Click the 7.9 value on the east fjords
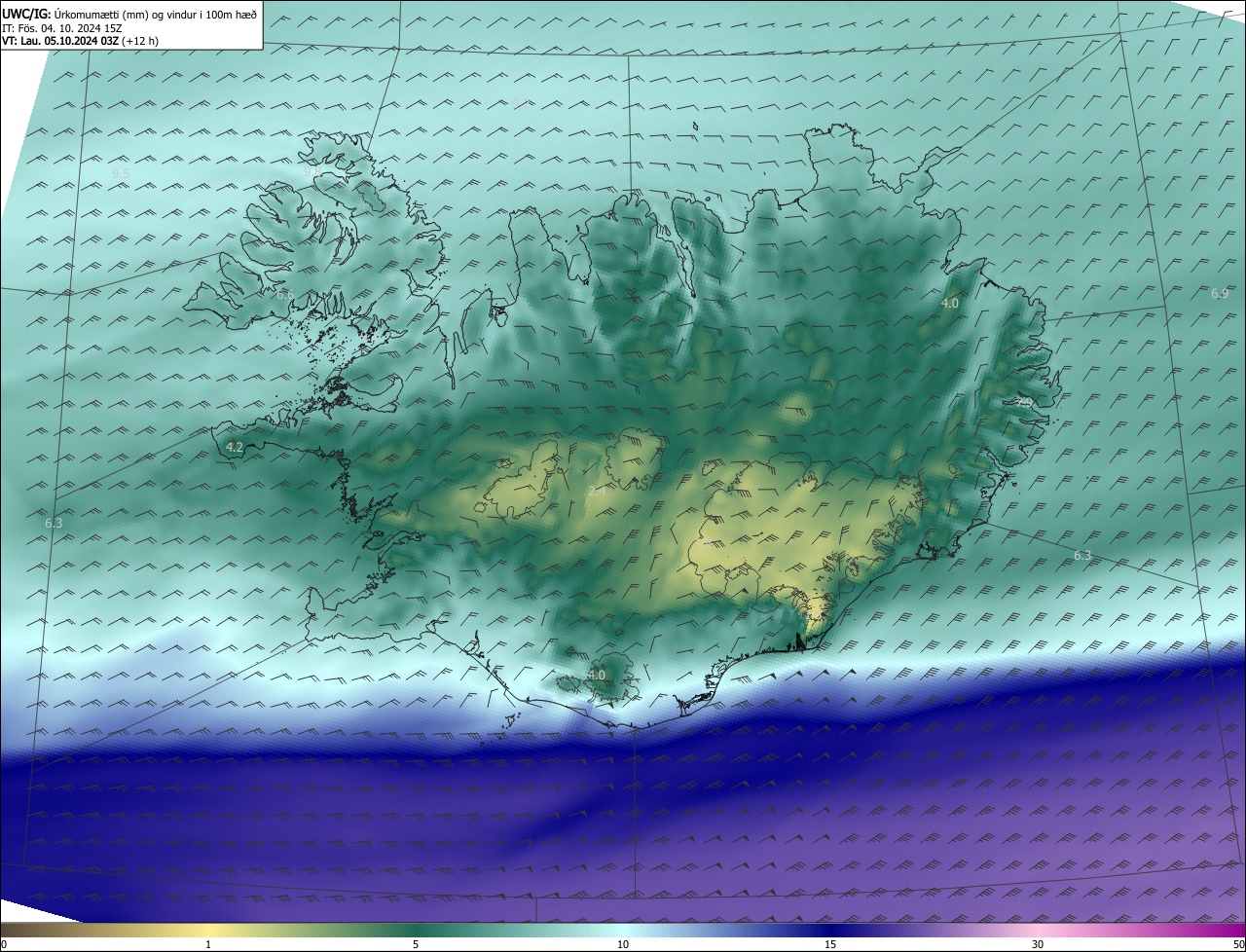 point(1024,401)
